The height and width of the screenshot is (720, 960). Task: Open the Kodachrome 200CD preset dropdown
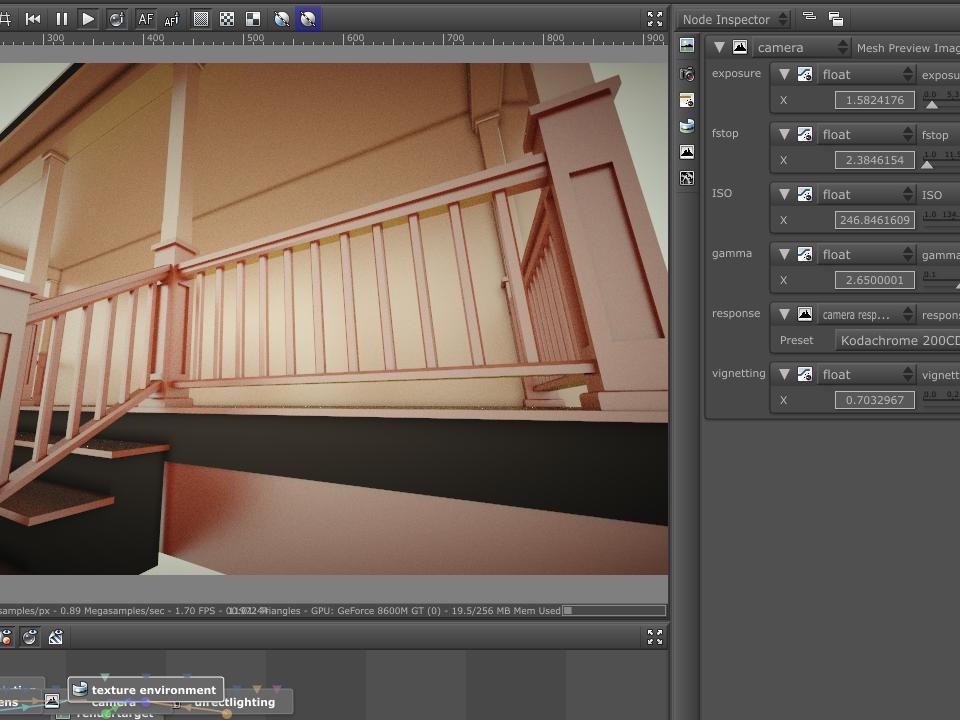[x=898, y=340]
